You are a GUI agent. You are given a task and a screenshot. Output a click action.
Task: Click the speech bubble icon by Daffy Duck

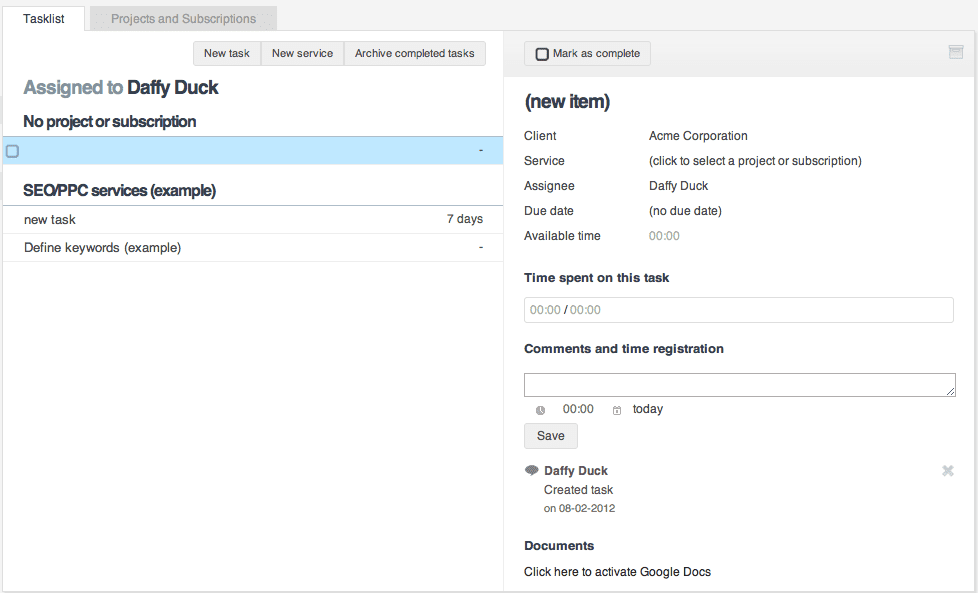(x=531, y=470)
